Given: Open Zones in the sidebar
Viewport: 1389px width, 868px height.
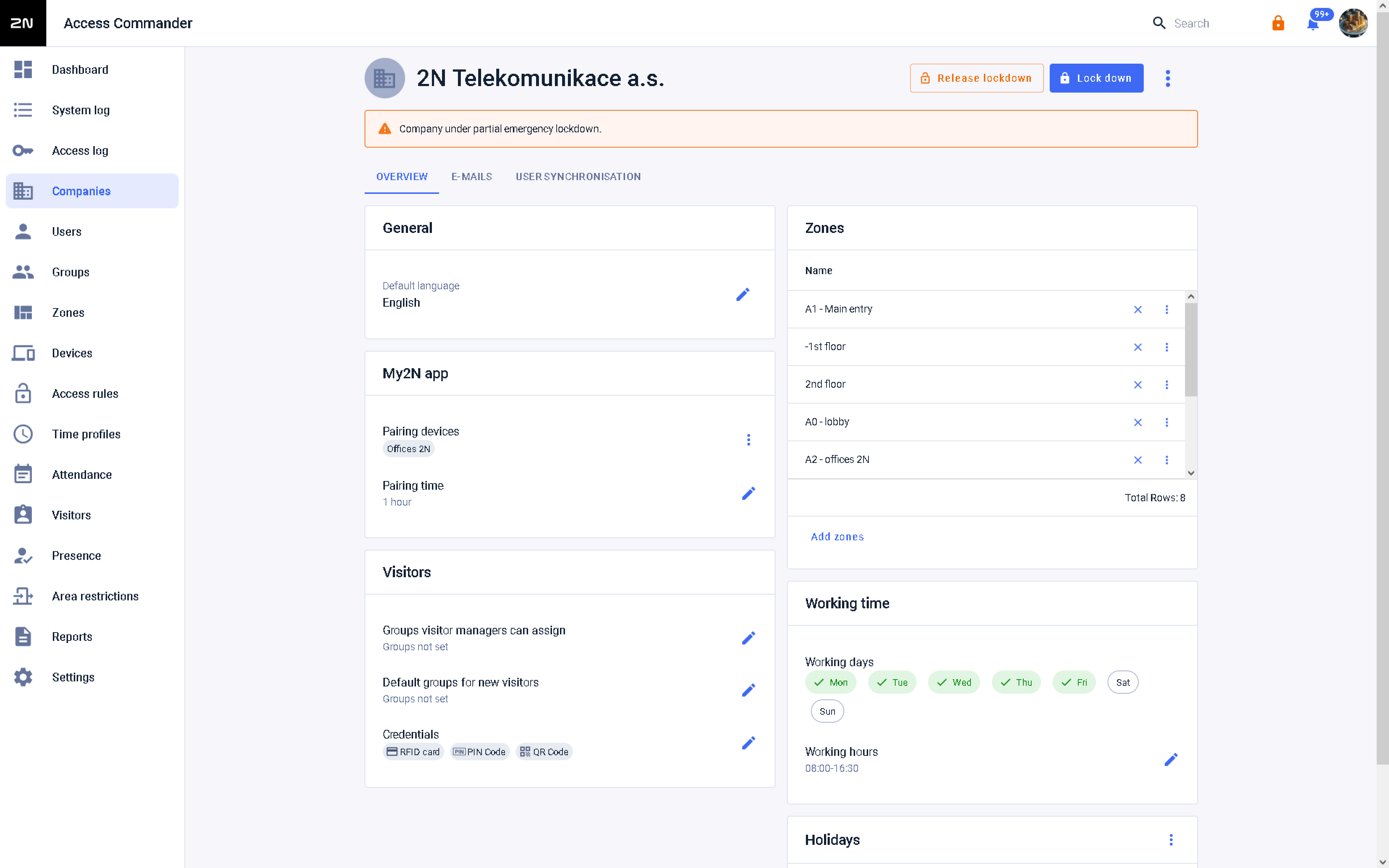Looking at the screenshot, I should pyautogui.click(x=92, y=312).
